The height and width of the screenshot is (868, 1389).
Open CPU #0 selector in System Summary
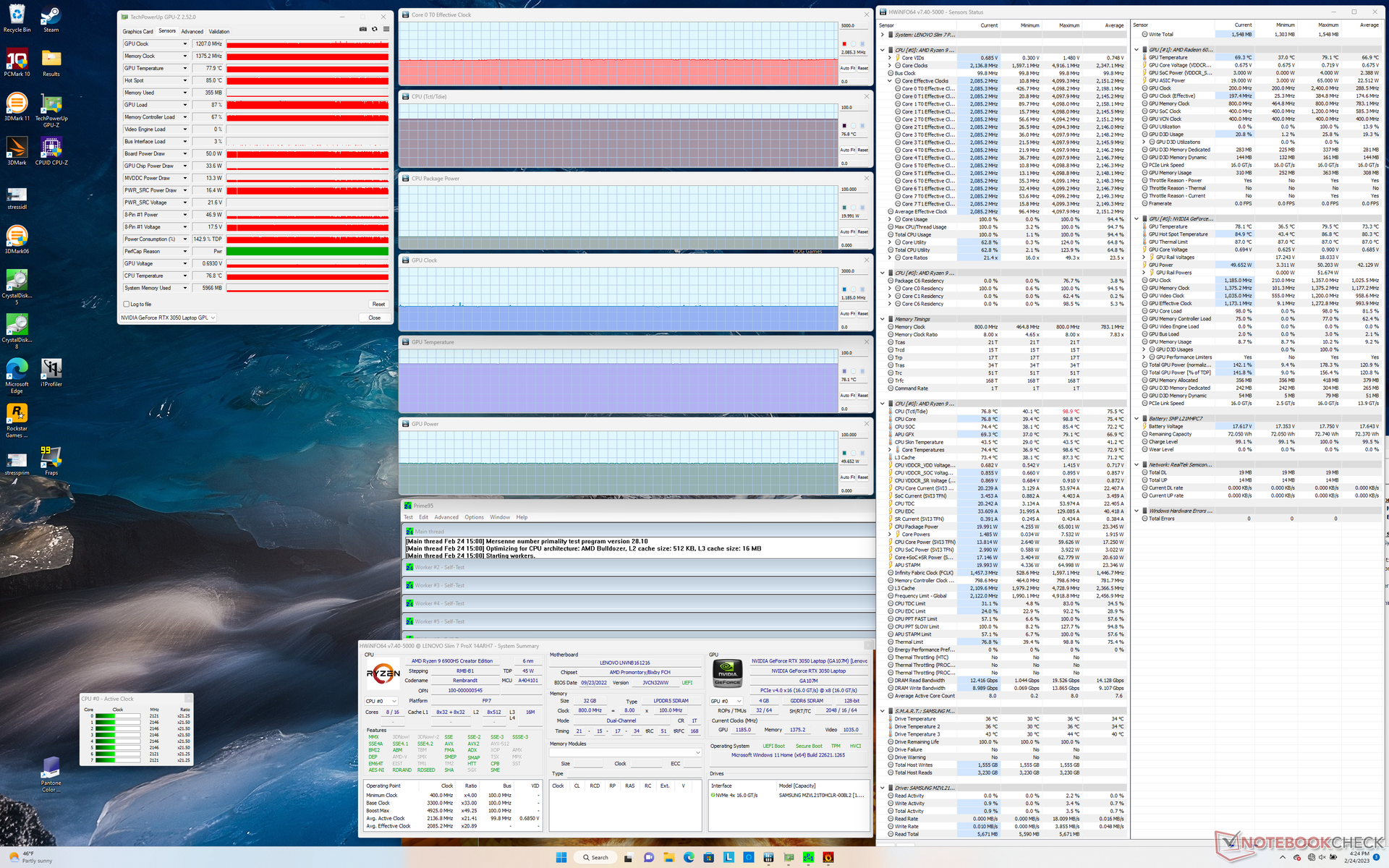[381, 701]
